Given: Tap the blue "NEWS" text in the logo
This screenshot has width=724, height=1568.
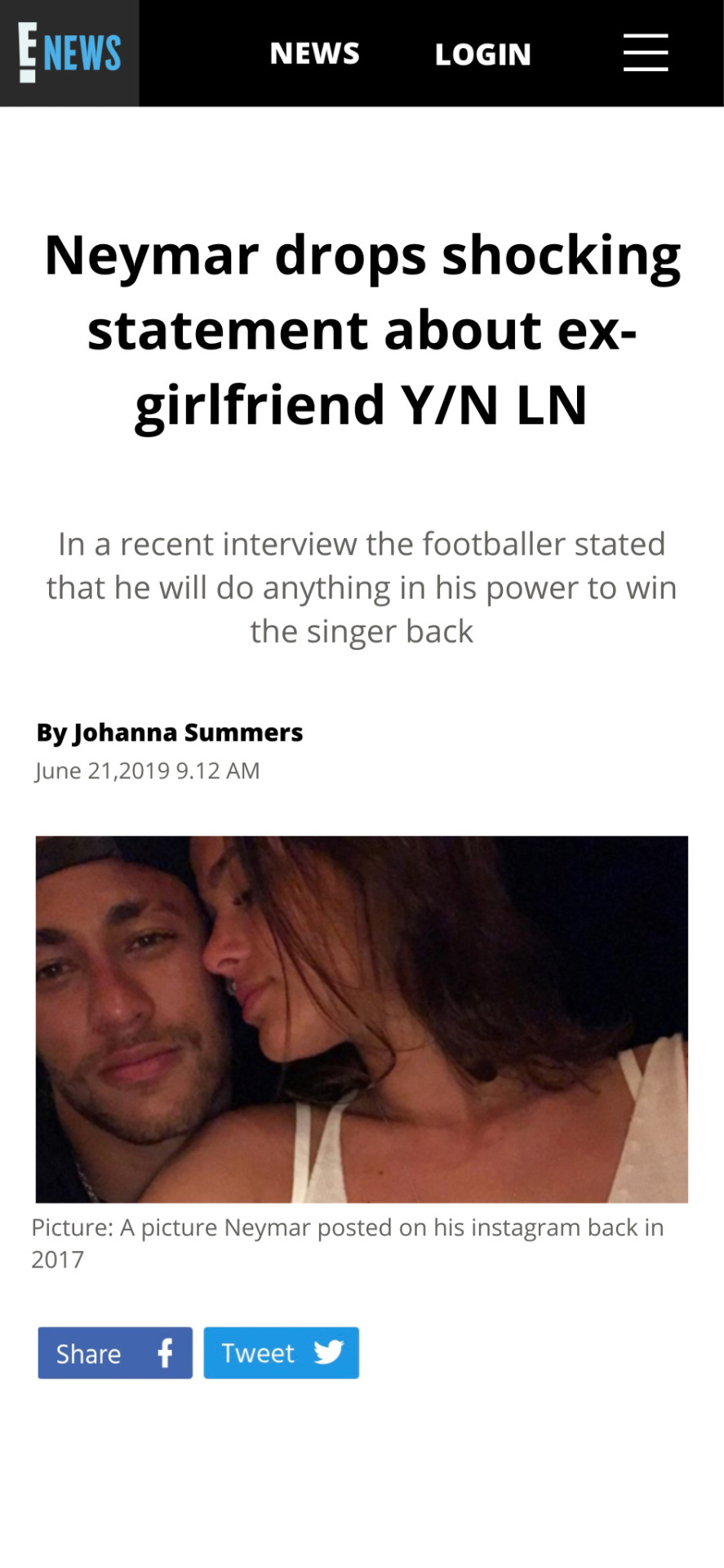Looking at the screenshot, I should 82,54.
